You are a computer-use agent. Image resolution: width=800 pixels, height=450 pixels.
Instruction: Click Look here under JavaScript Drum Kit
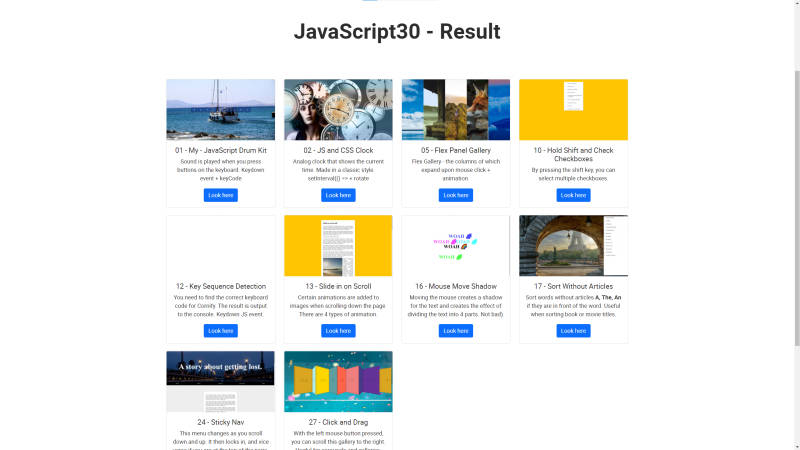pos(220,195)
